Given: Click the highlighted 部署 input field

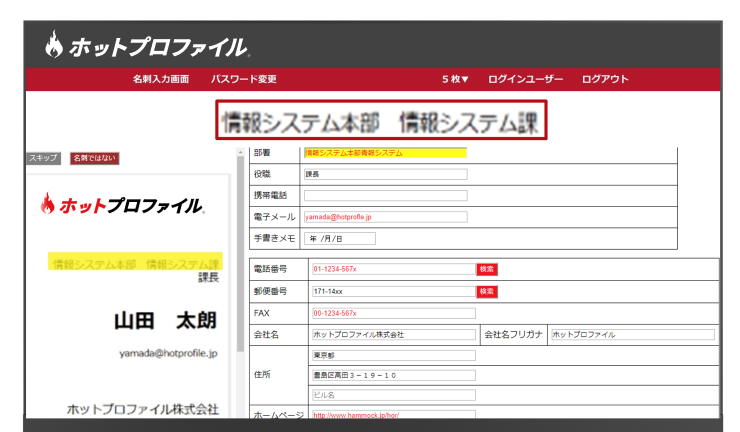Looking at the screenshot, I should tap(385, 153).
